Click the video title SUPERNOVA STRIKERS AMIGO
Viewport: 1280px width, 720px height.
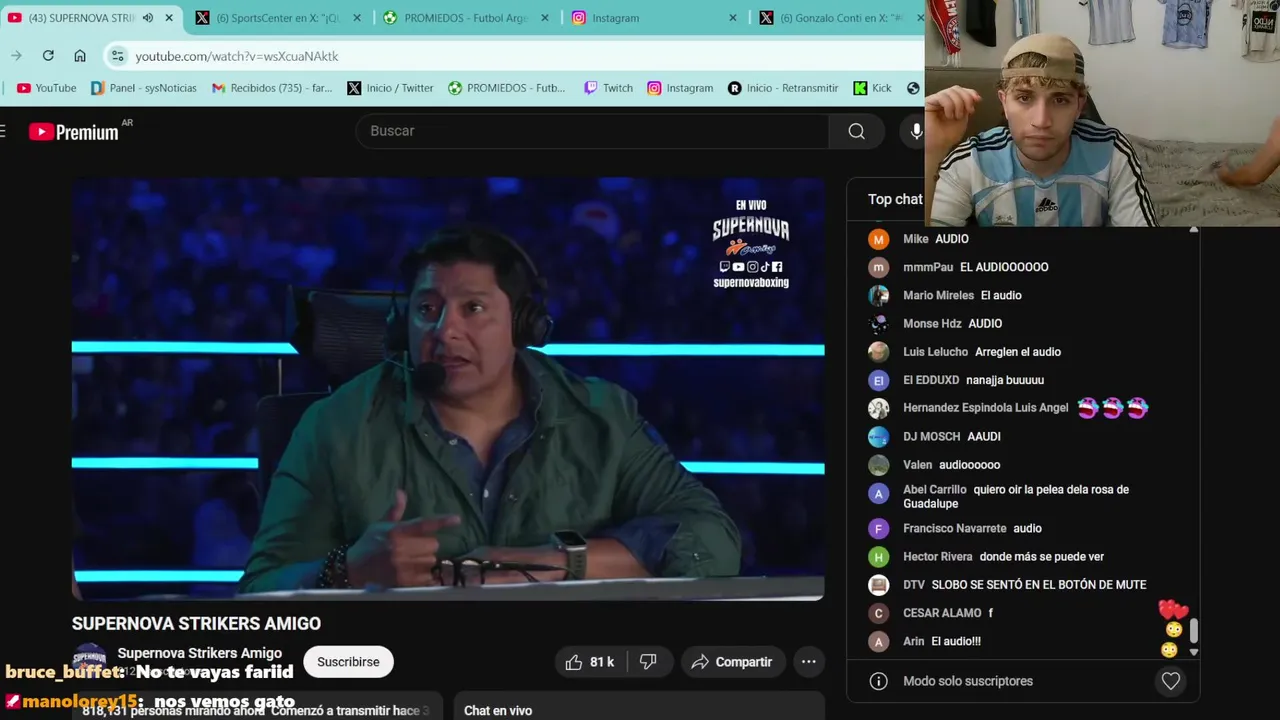[196, 623]
